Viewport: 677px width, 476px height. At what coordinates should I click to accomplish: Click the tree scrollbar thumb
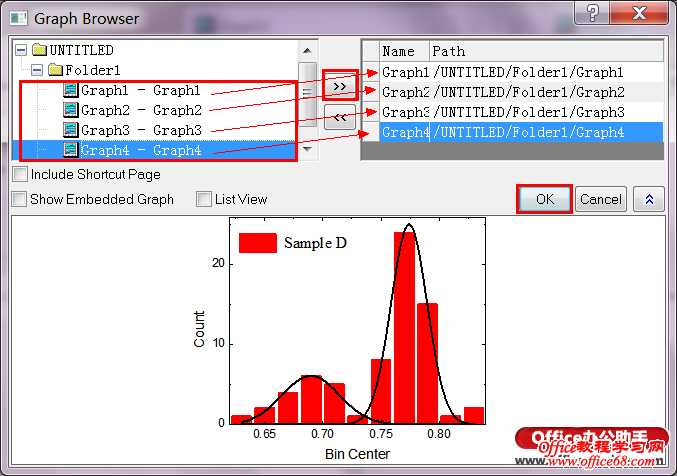click(307, 95)
